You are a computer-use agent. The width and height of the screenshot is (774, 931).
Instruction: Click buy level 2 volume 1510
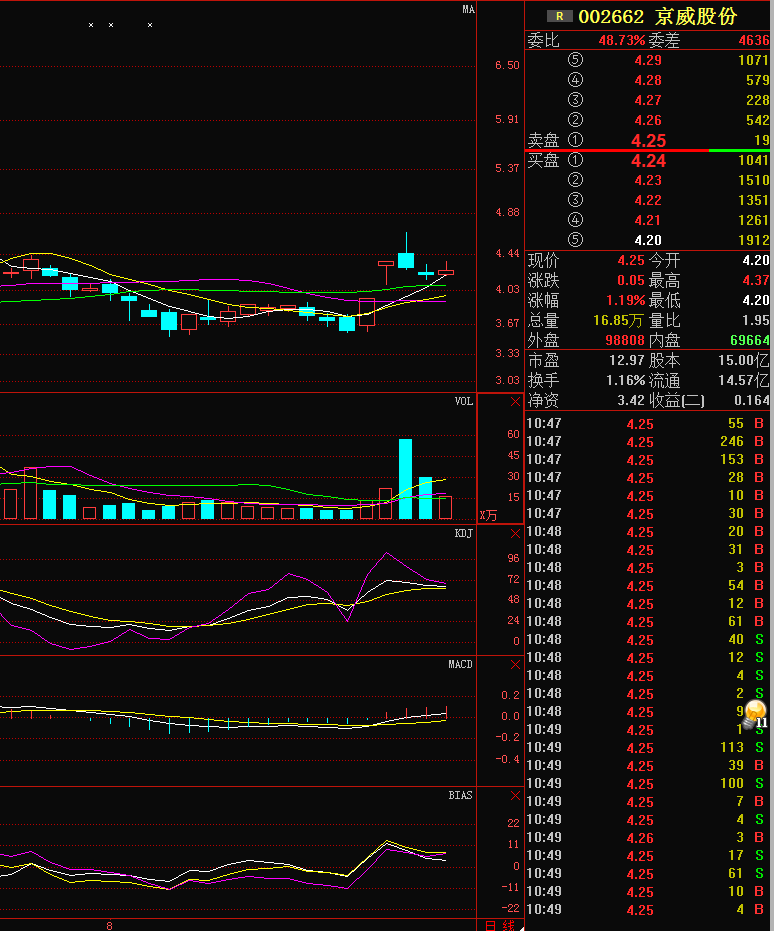(x=754, y=180)
